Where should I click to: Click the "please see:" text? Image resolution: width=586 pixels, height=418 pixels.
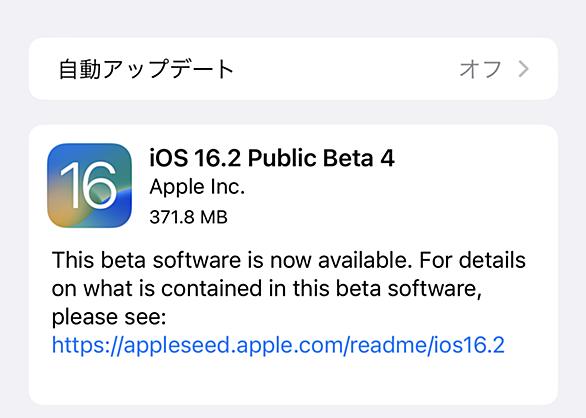pyautogui.click(x=109, y=317)
